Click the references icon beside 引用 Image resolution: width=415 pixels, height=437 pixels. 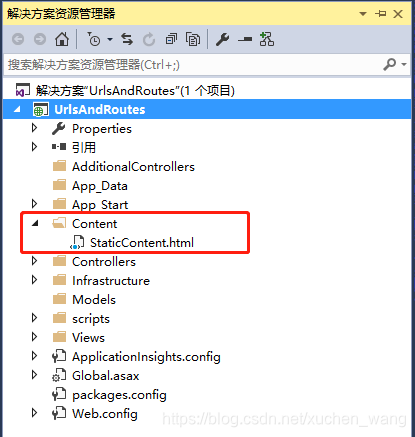tap(59, 147)
